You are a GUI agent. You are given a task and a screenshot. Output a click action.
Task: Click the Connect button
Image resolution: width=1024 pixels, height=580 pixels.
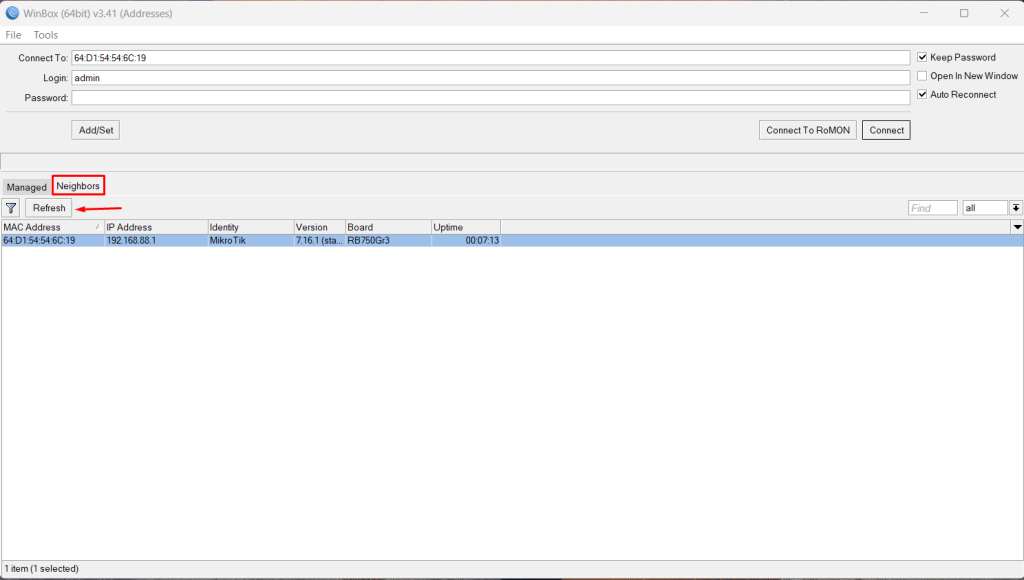click(886, 130)
